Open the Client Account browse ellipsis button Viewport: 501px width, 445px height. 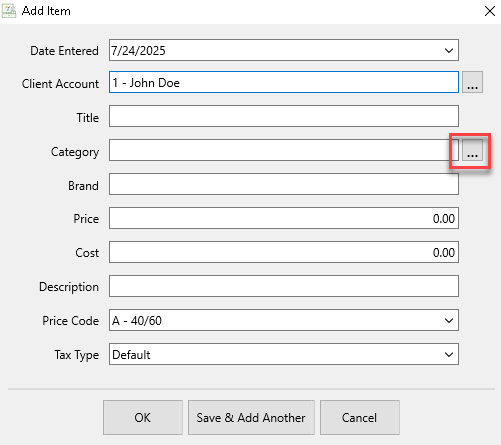coord(472,82)
